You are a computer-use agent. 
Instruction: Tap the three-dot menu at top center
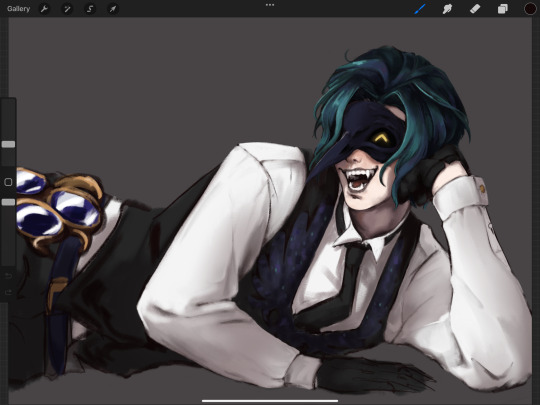coord(270,5)
